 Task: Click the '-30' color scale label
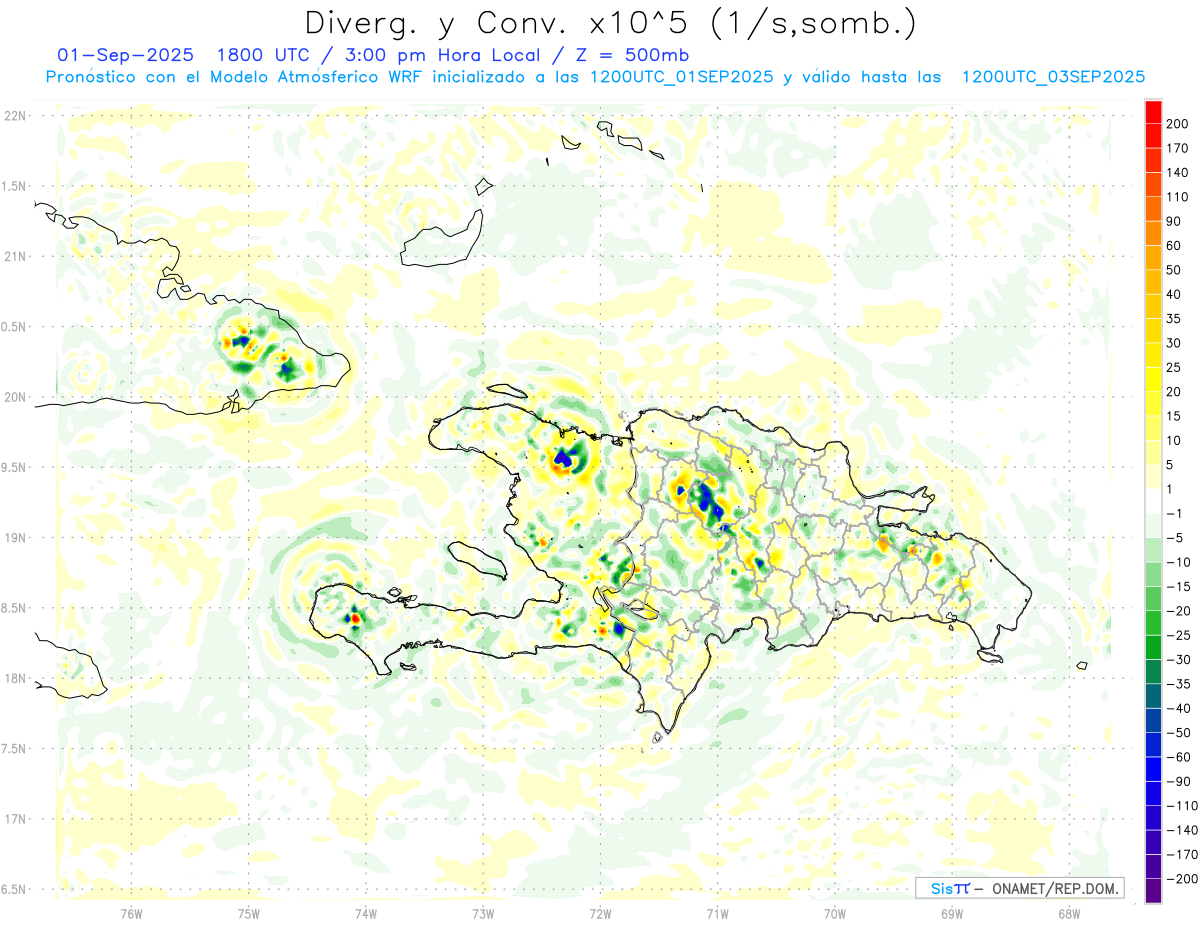(x=1177, y=659)
